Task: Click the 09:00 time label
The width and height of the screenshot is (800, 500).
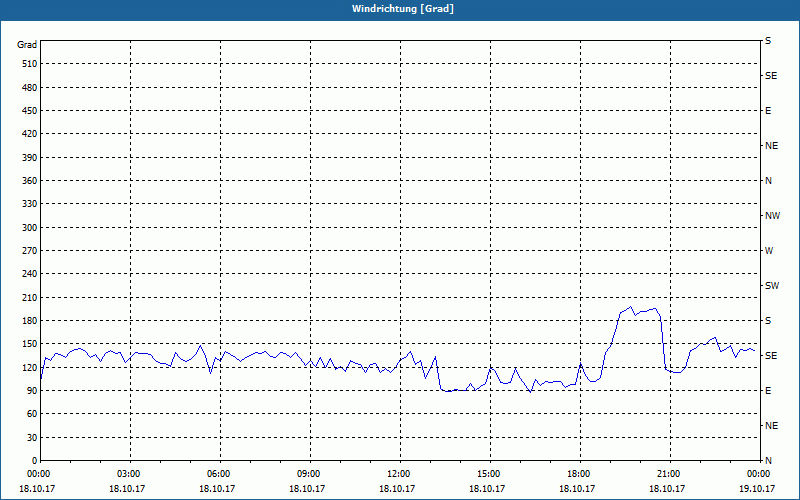Action: pos(310,473)
